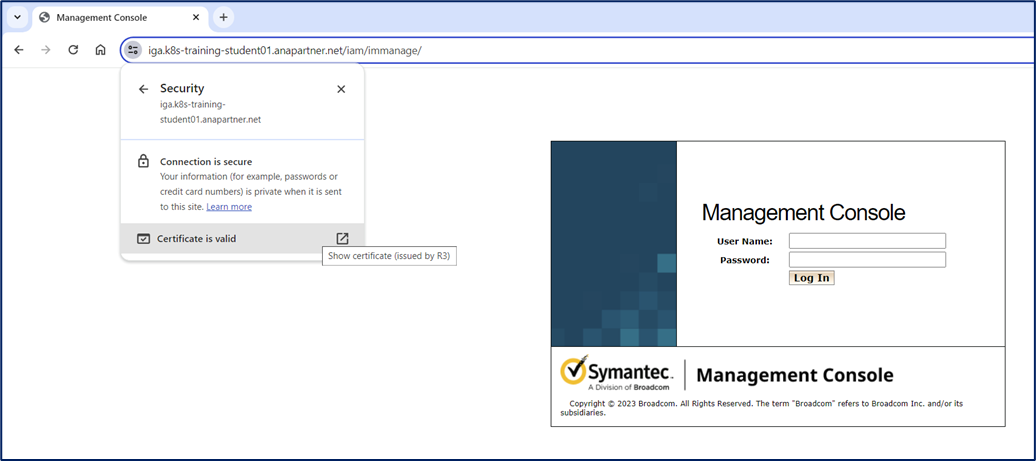Close the Security popup
This screenshot has height=461, width=1036.
coord(341,89)
